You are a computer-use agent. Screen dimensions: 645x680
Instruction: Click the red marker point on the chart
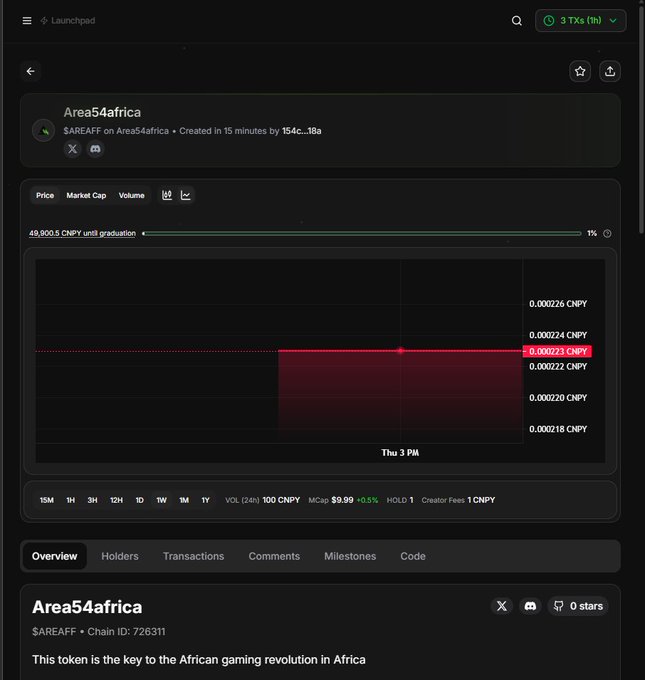(x=400, y=350)
